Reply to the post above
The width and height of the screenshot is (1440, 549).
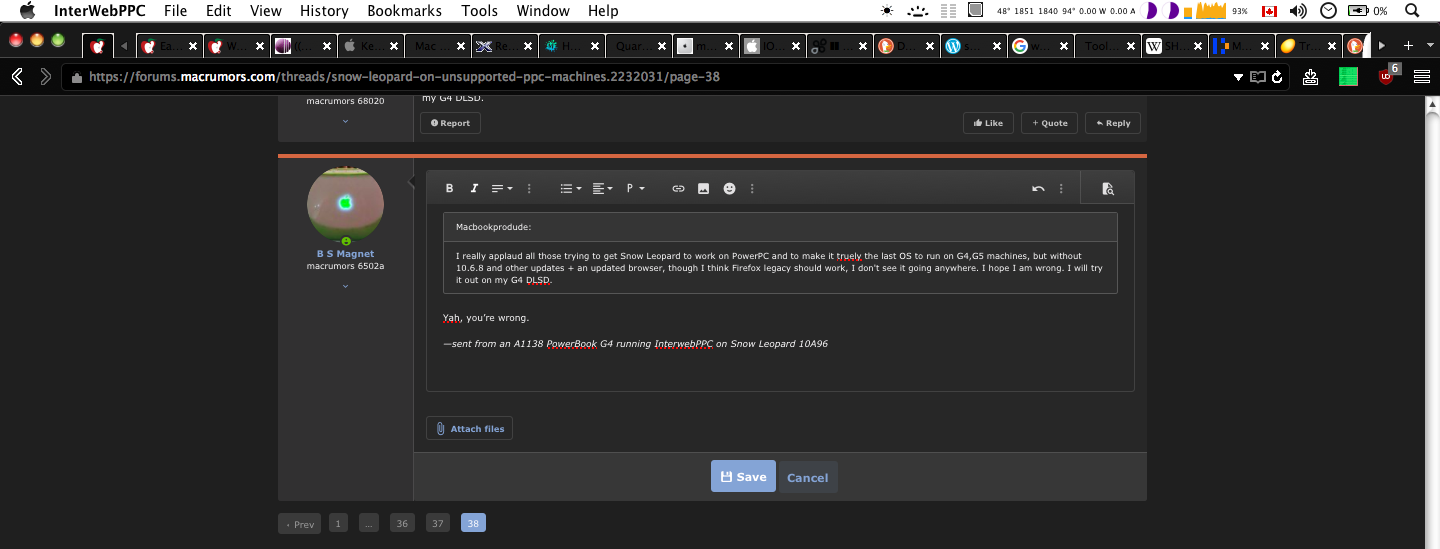tap(1113, 123)
